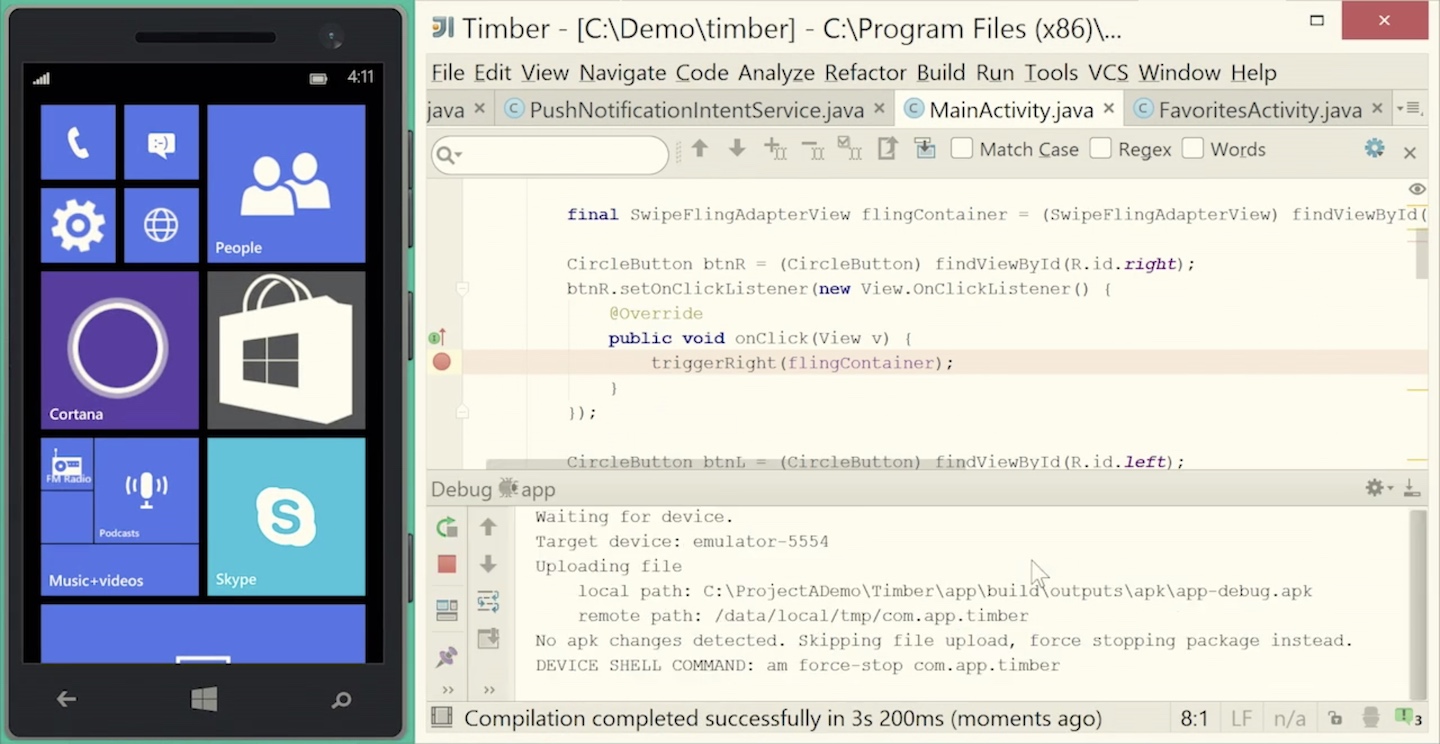Open the hidden tabs list dropdown
The height and width of the screenshot is (744, 1440).
1410,109
